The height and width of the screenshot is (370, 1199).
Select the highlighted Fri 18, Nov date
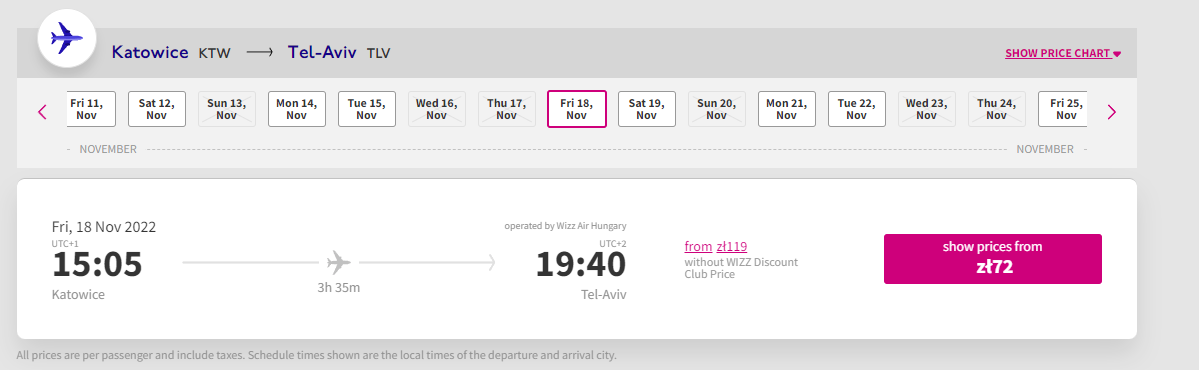pos(577,109)
